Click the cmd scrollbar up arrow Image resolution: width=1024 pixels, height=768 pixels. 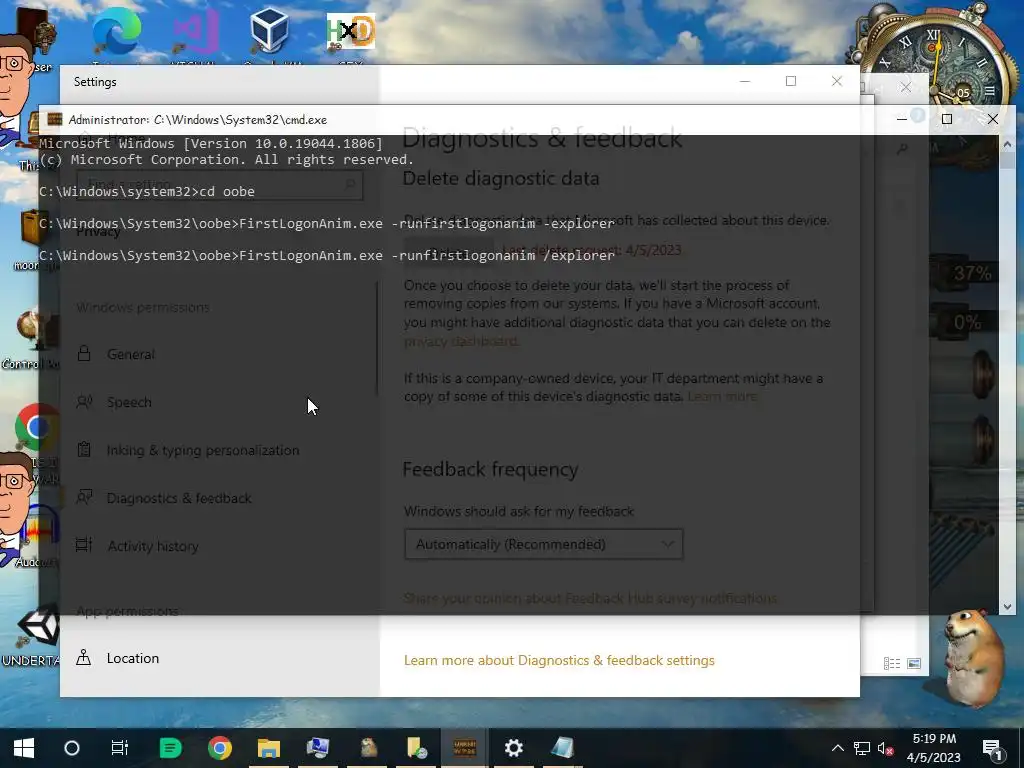[x=1007, y=144]
